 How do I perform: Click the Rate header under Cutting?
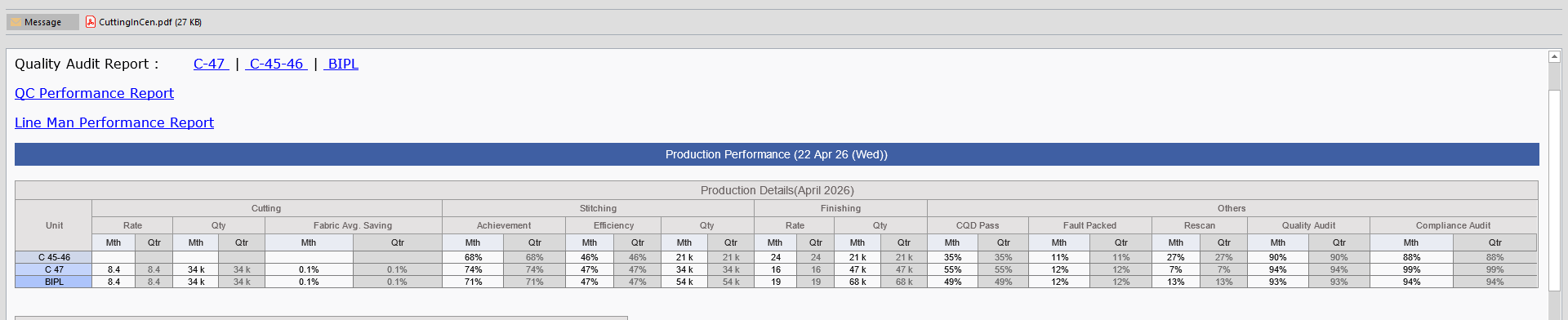pyautogui.click(x=132, y=225)
